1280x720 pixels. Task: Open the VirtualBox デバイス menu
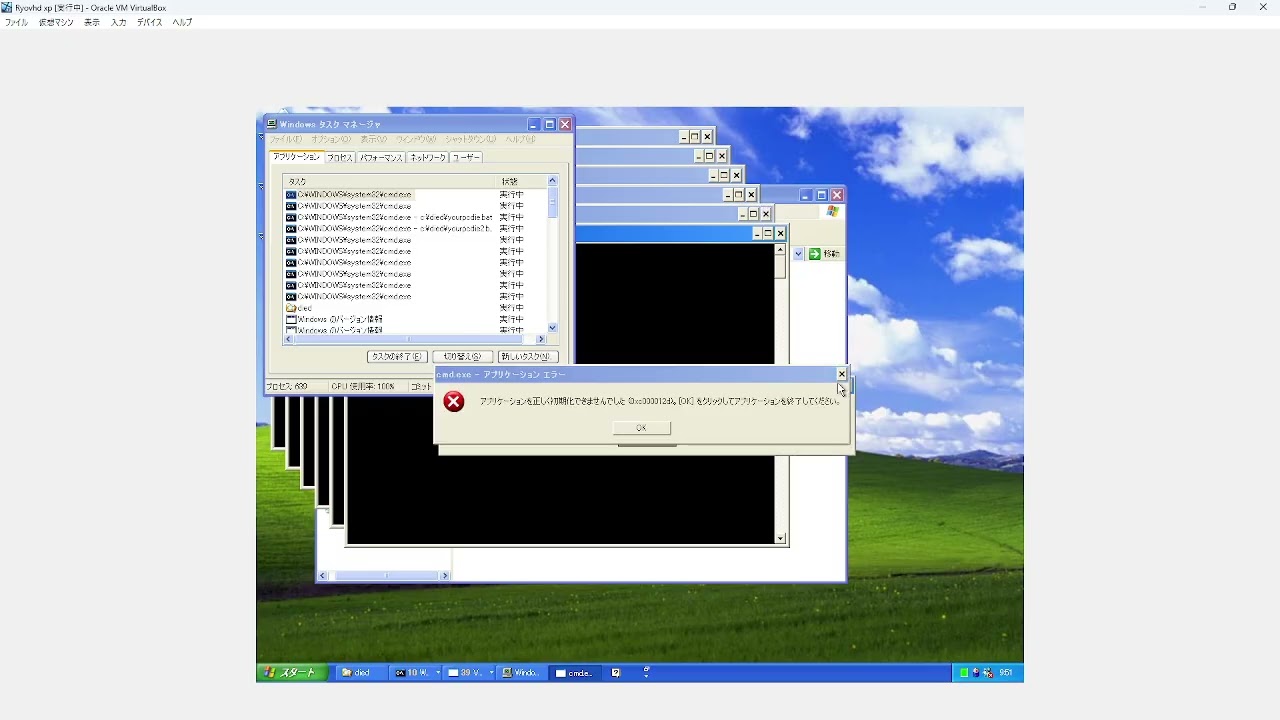point(150,22)
